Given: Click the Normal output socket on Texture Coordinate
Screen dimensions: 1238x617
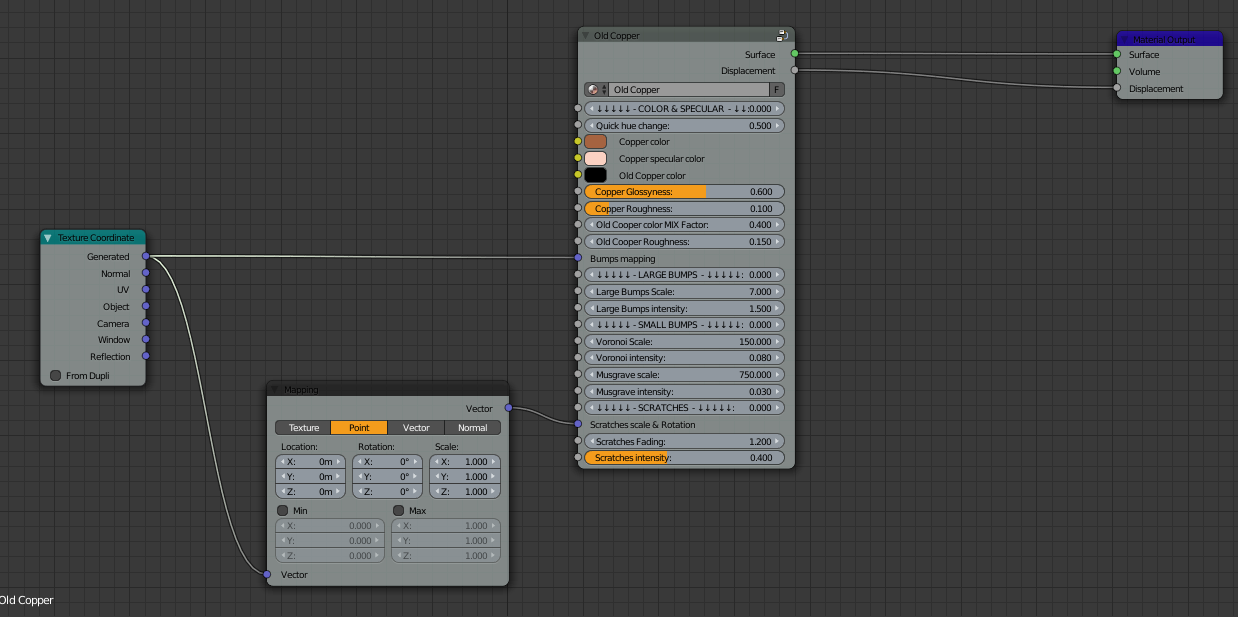Looking at the screenshot, I should click(145, 273).
